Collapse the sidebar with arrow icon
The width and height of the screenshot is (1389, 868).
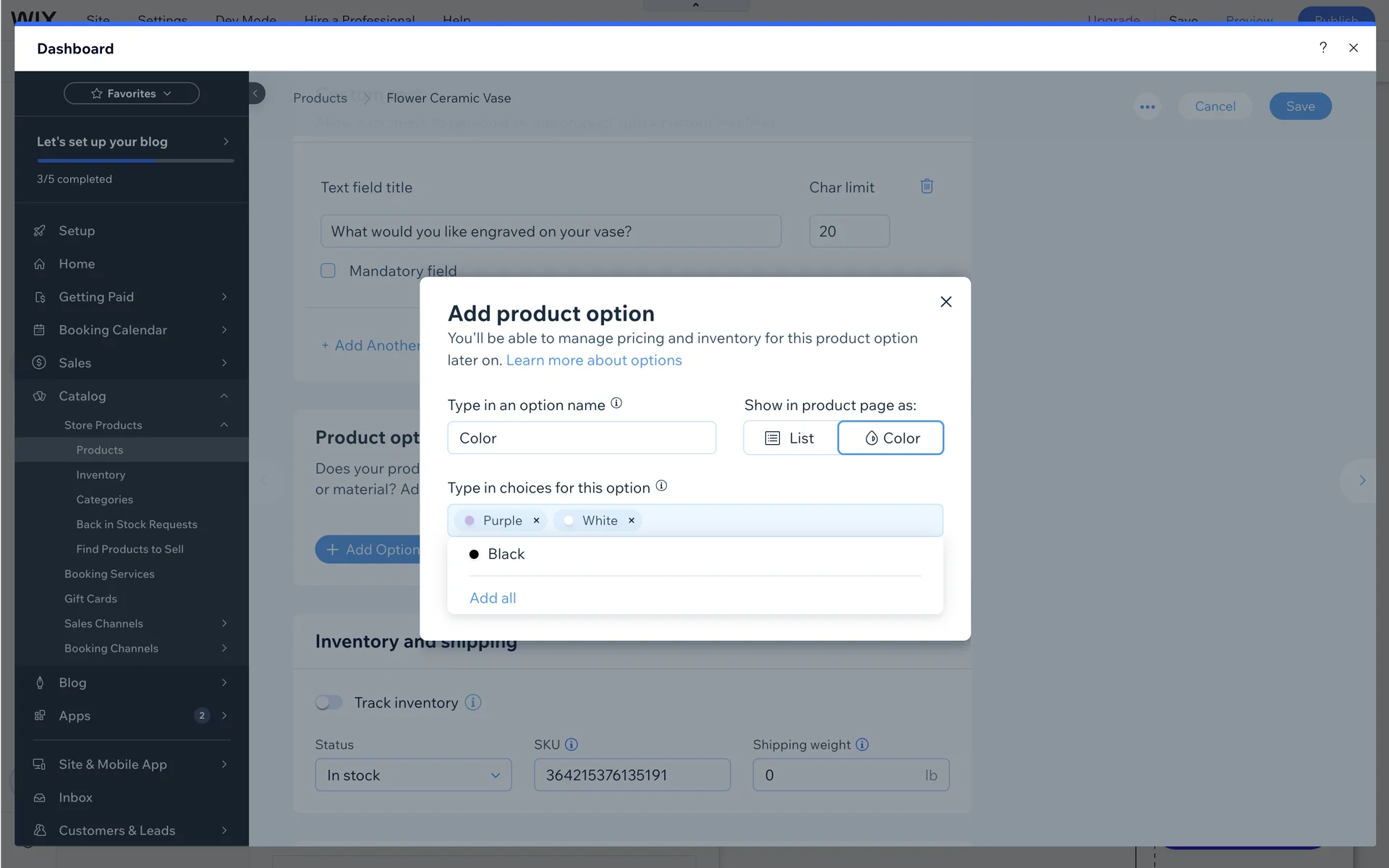click(255, 93)
